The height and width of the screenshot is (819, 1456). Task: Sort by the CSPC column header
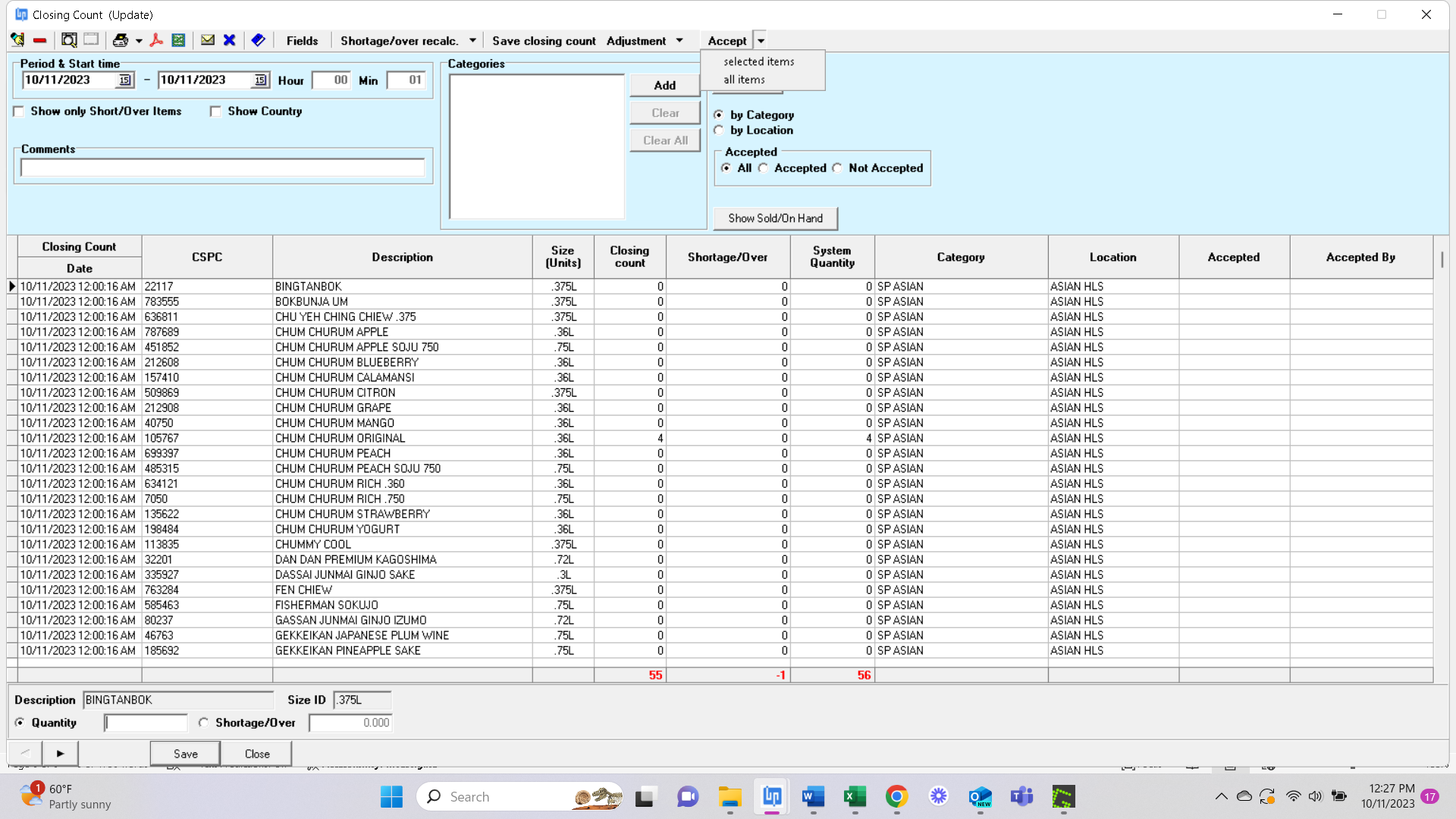click(x=207, y=257)
